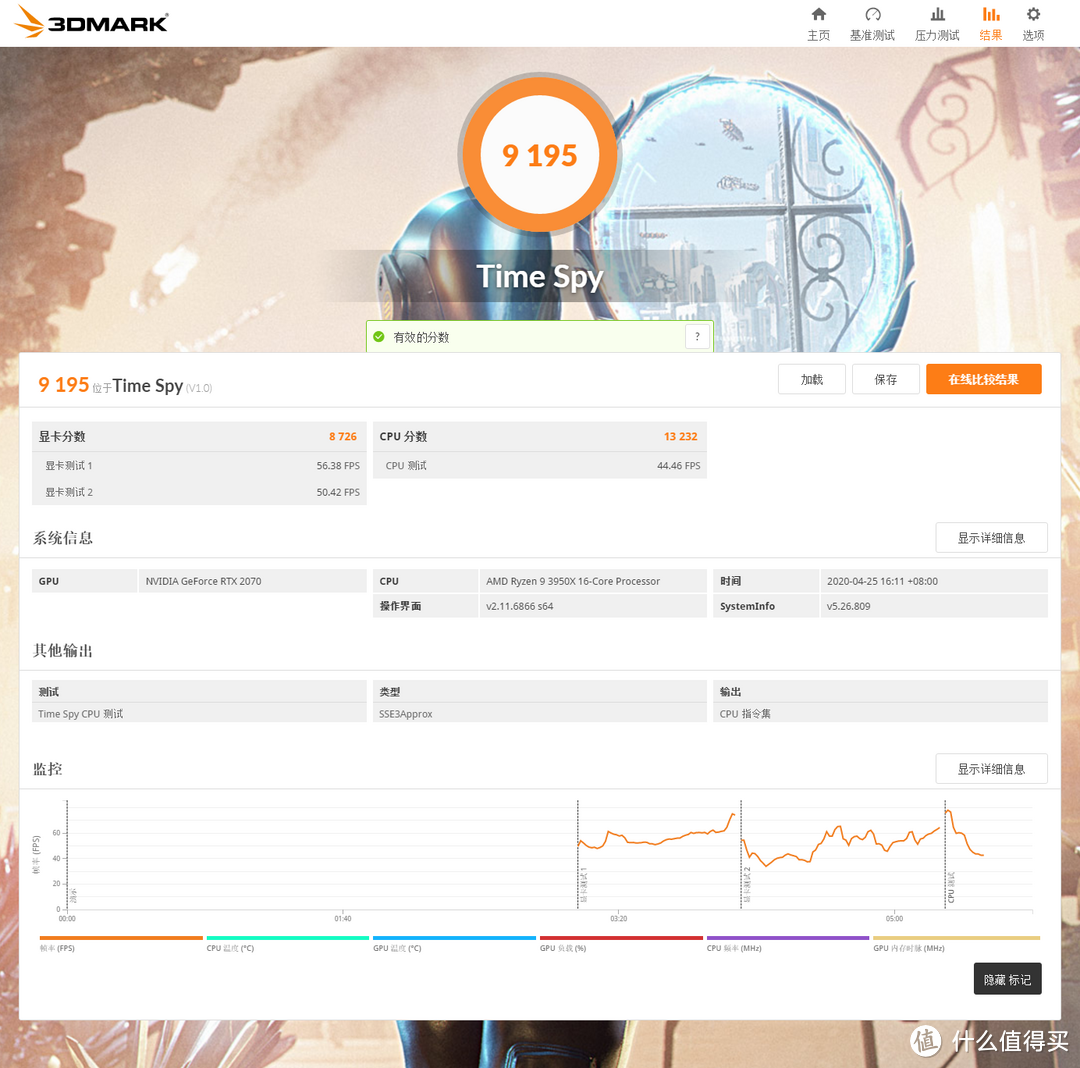This screenshot has width=1080, height=1068.
Task: Compare result online (在线比较结果)
Action: (984, 379)
